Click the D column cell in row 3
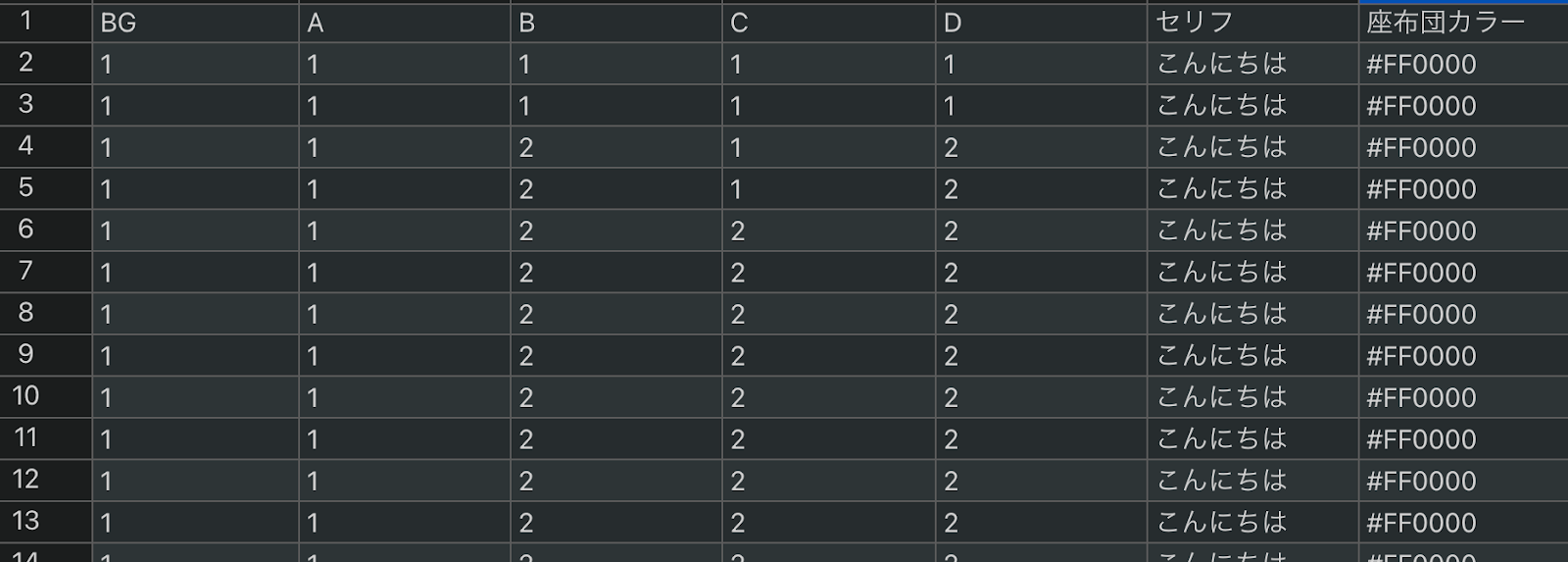Screen dimensions: 1568x562 [1040, 105]
